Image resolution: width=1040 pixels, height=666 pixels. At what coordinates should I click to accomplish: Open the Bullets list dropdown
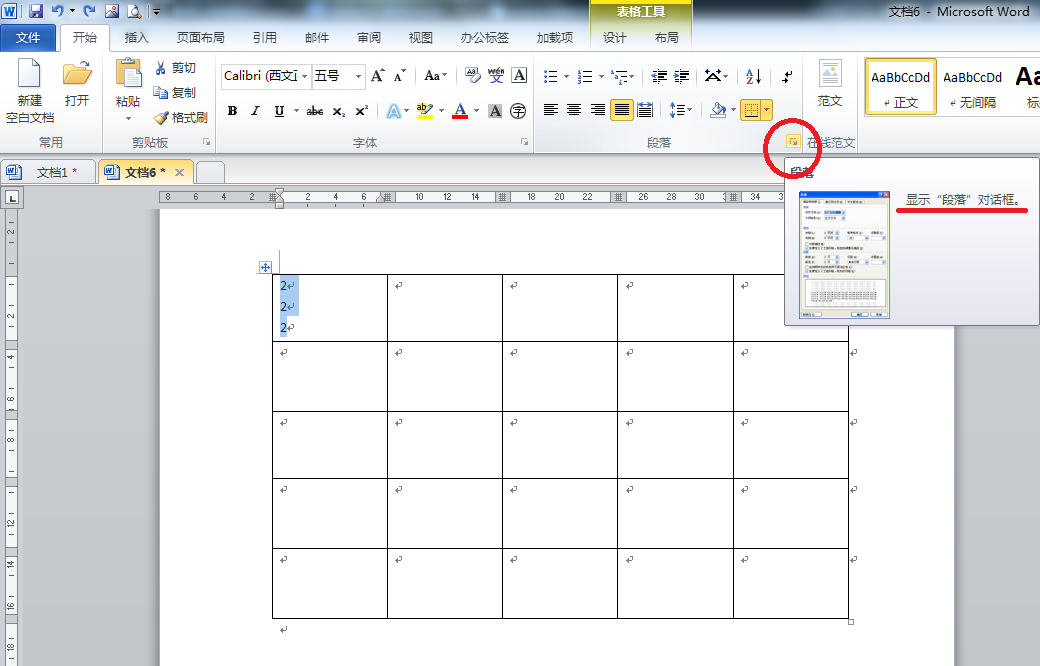point(566,76)
